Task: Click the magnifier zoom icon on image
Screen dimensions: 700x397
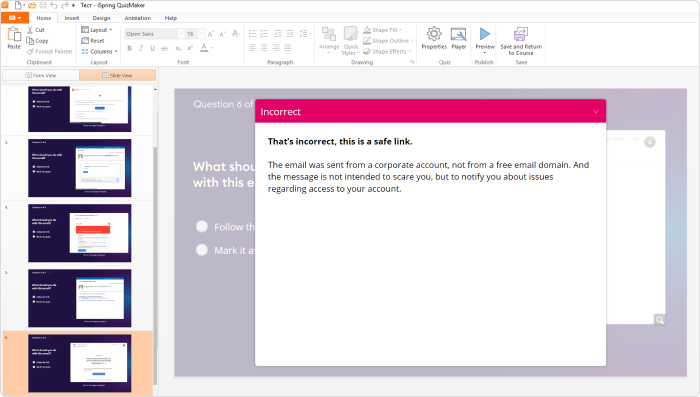Action: click(659, 320)
